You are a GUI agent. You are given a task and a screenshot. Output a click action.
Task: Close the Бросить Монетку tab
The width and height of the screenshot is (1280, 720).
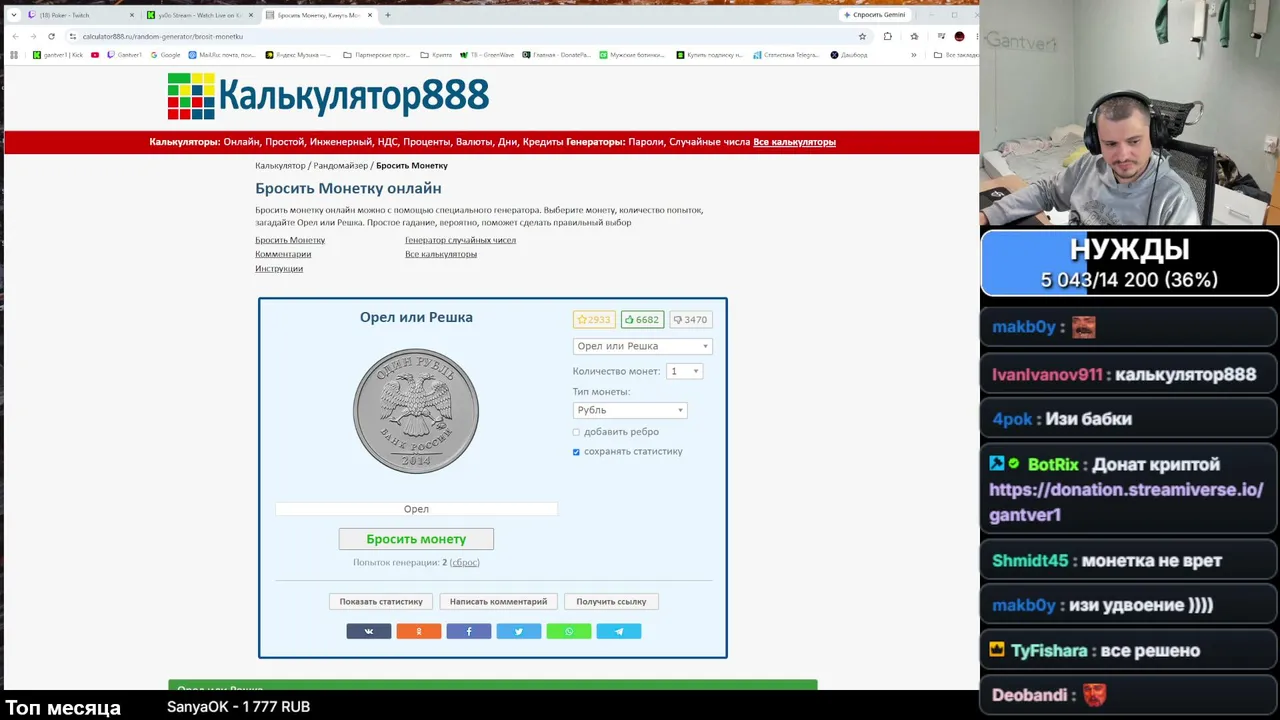[x=370, y=15]
